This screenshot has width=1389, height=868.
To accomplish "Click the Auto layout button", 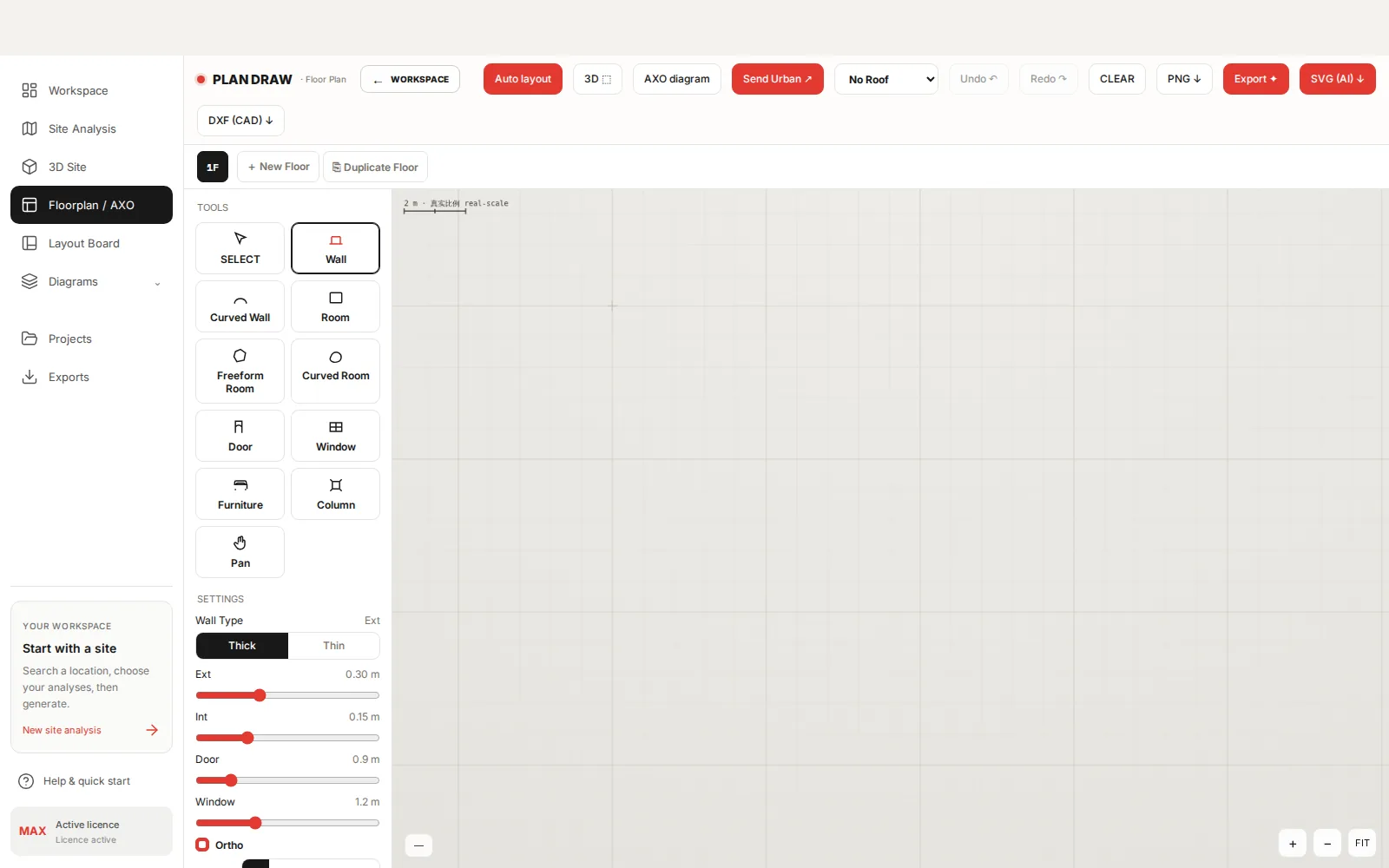I will pos(523,79).
